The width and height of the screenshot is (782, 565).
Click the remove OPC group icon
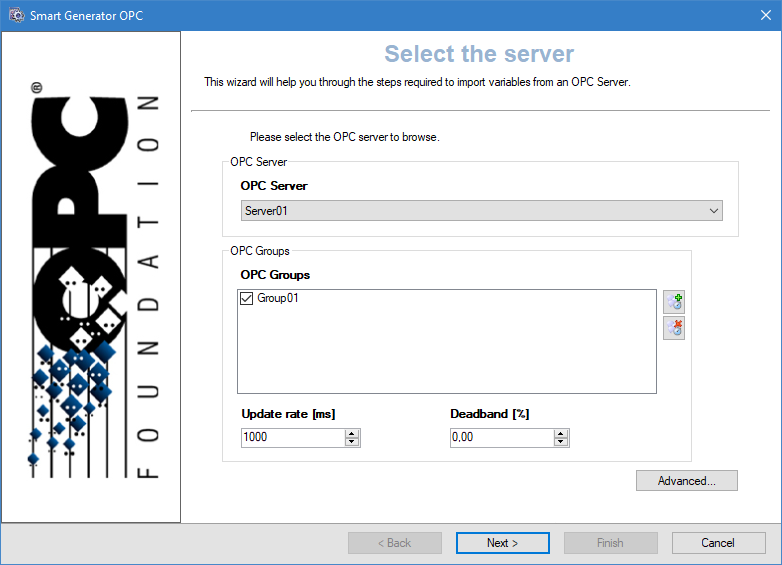click(674, 328)
